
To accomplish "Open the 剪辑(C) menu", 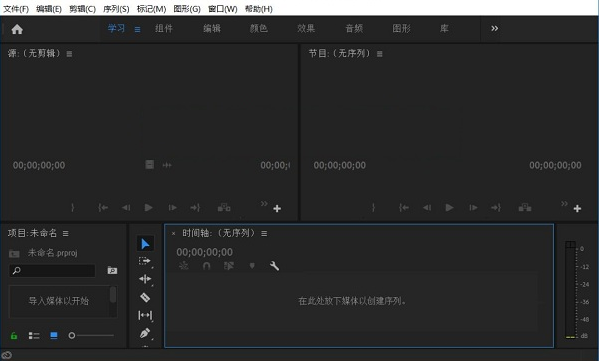I will tap(83, 9).
